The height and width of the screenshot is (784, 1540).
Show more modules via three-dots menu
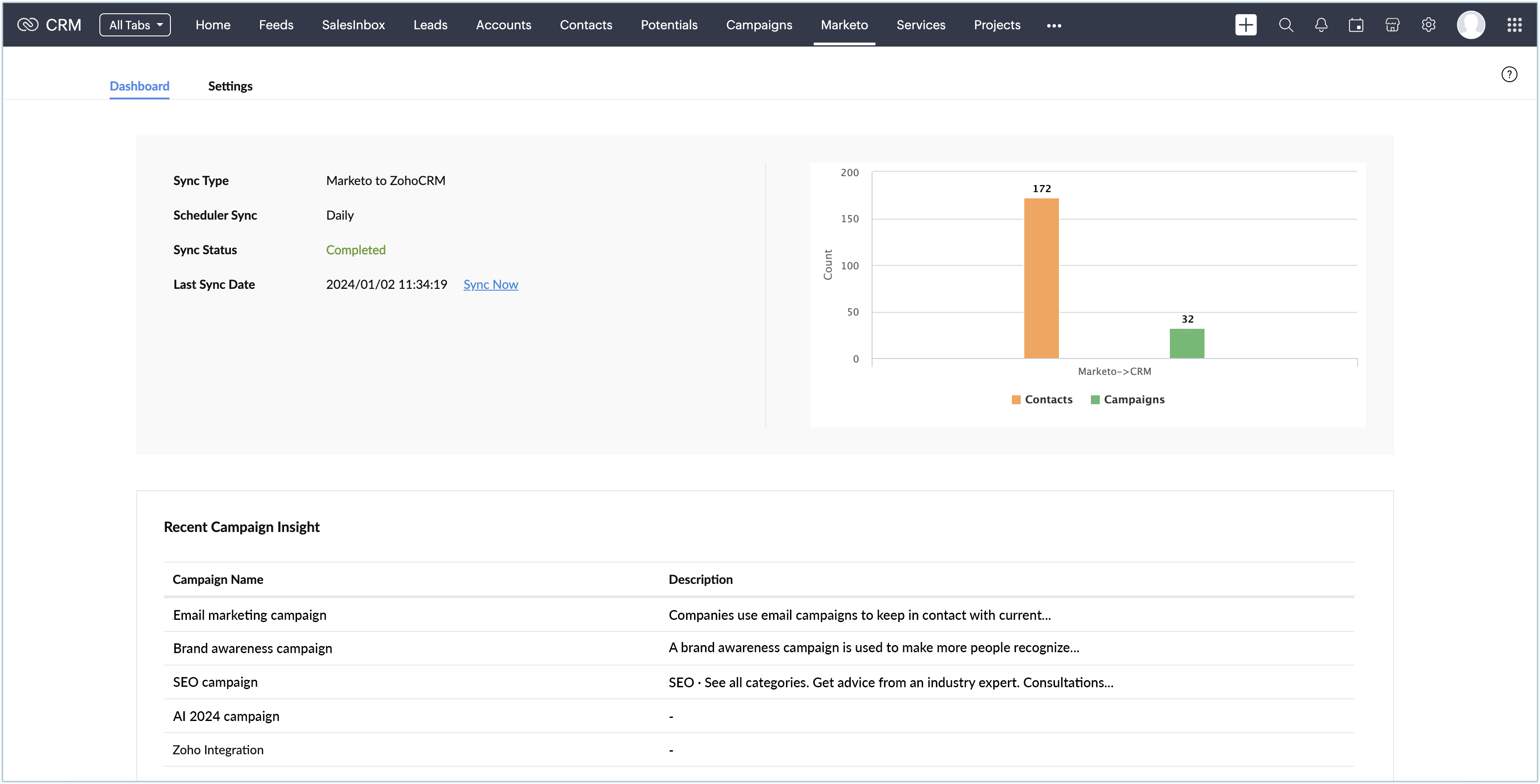tap(1054, 26)
